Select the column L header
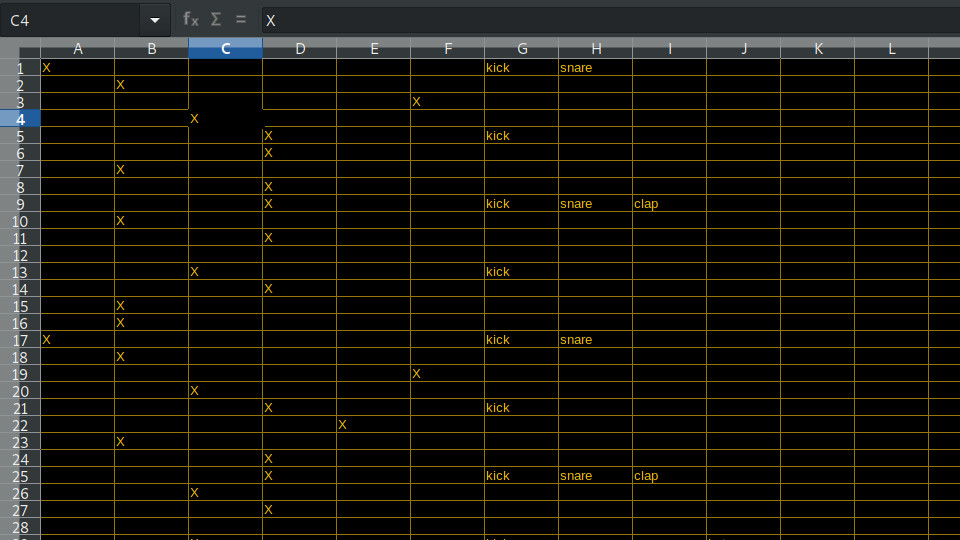 pyautogui.click(x=891, y=49)
